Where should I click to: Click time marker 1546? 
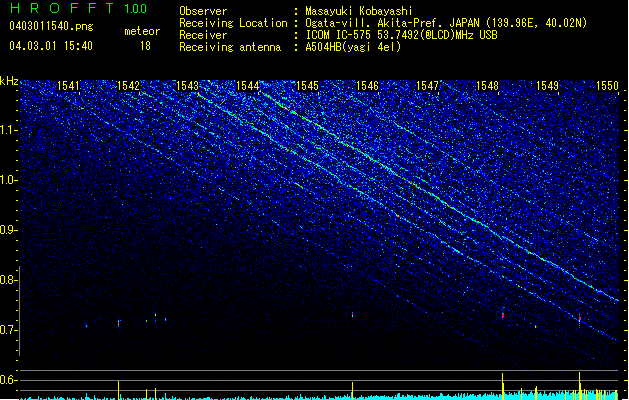pos(367,86)
